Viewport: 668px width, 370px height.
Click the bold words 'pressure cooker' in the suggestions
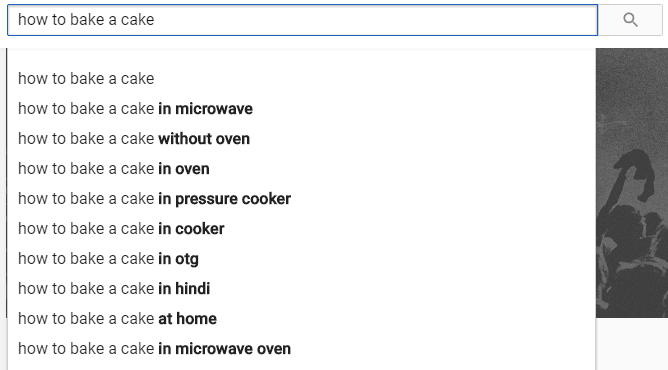(233, 199)
